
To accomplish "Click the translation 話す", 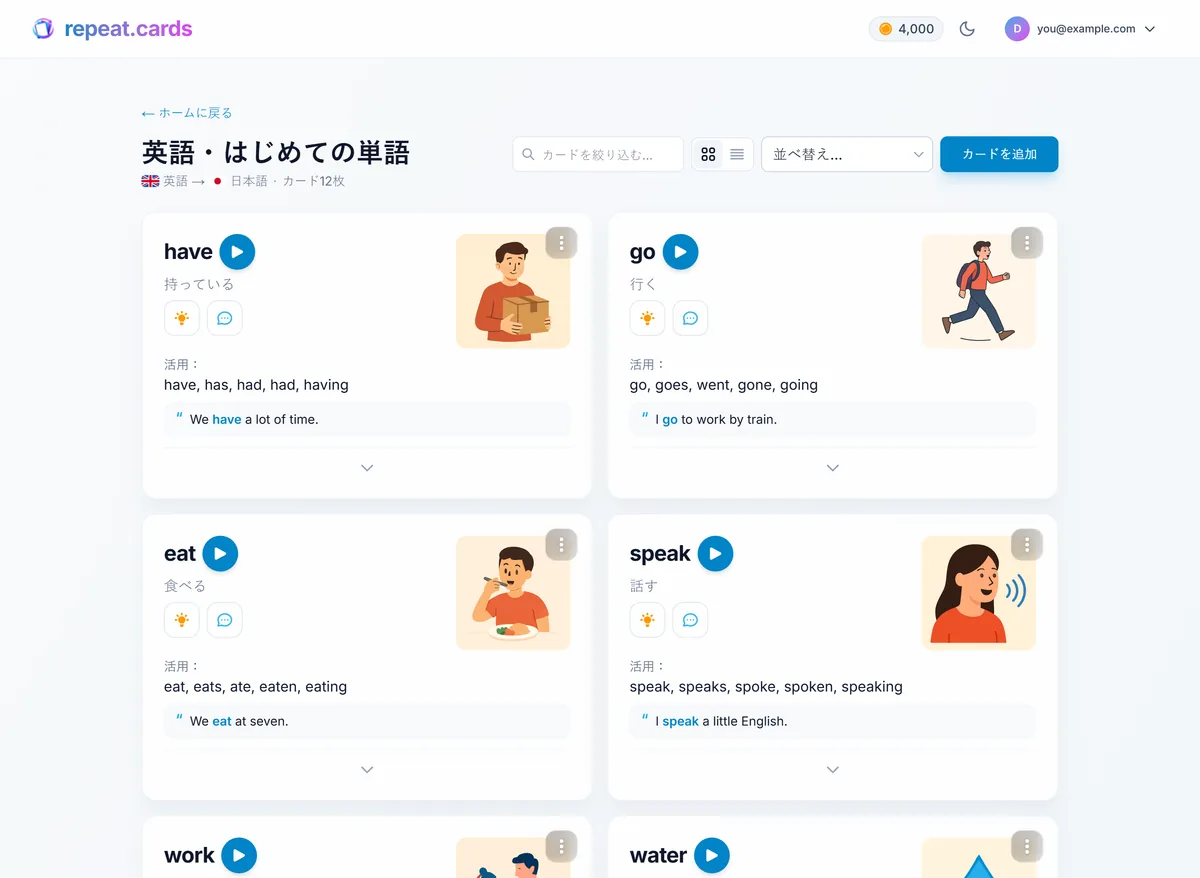I will [644, 586].
